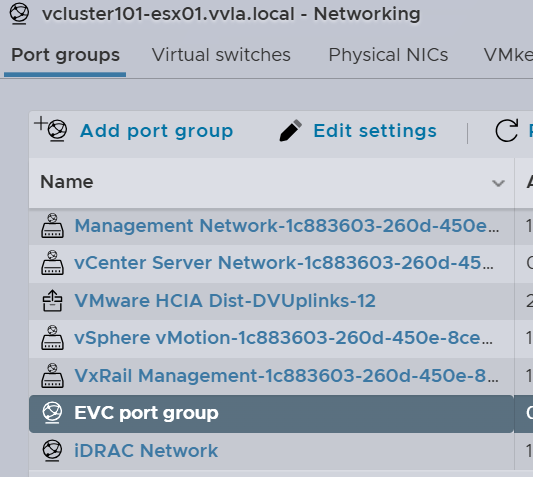Open vCenter Server Network-1c883603 link
The image size is (533, 477).
pyautogui.click(x=284, y=263)
